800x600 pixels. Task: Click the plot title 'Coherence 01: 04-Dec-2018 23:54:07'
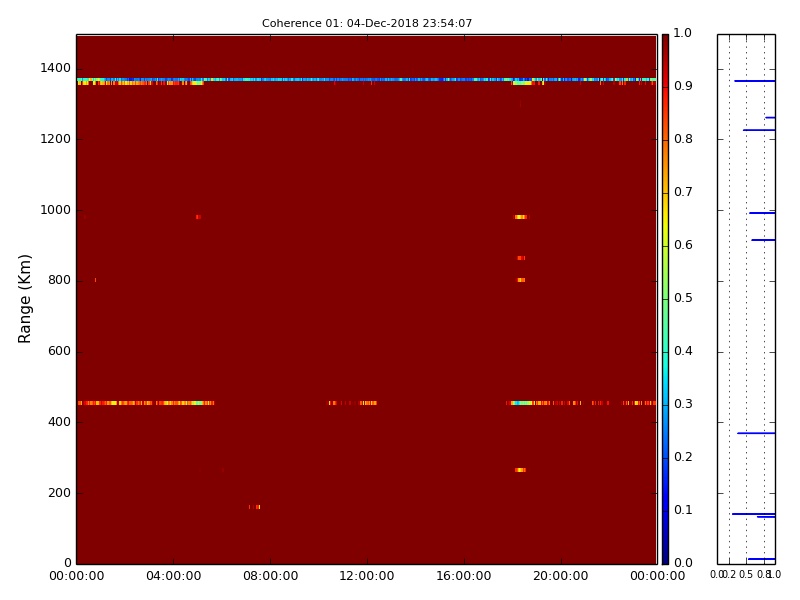pyautogui.click(x=367, y=23)
